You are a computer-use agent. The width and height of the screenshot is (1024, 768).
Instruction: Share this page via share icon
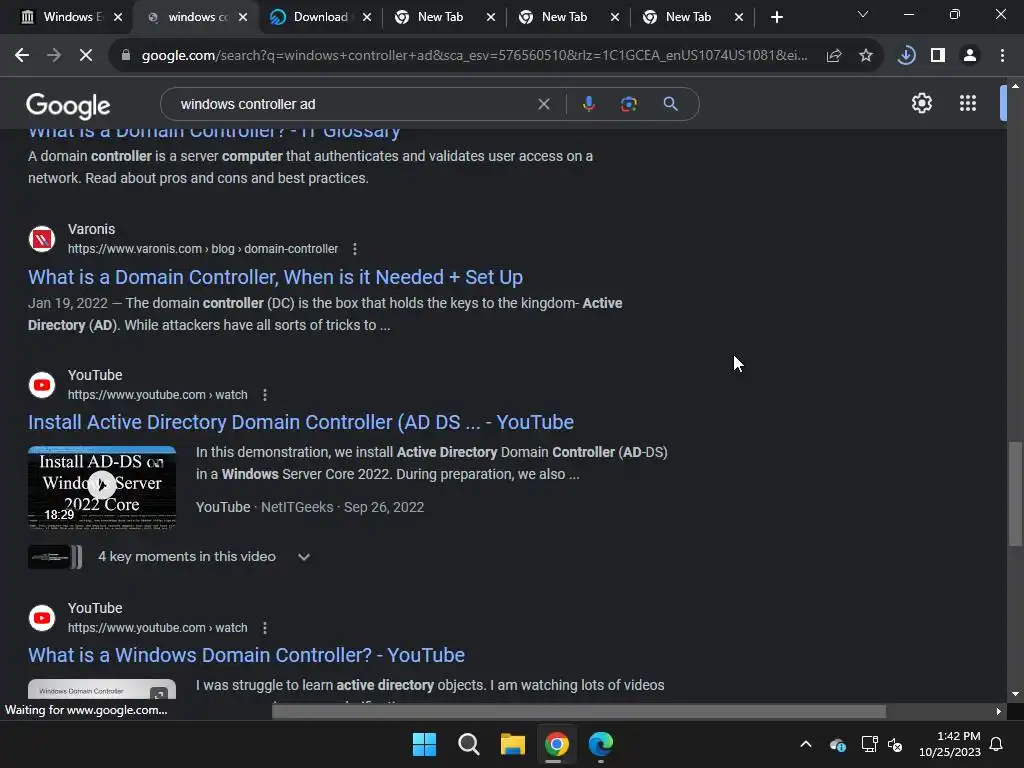pos(834,56)
